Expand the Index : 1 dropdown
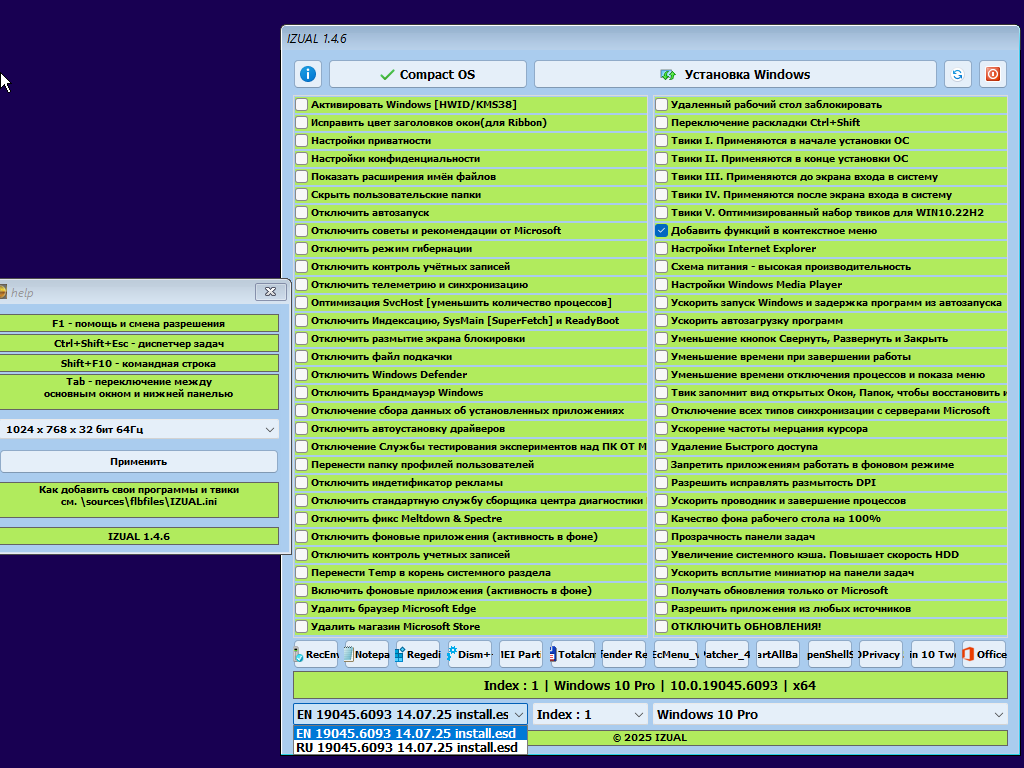The image size is (1024, 768). click(590, 714)
